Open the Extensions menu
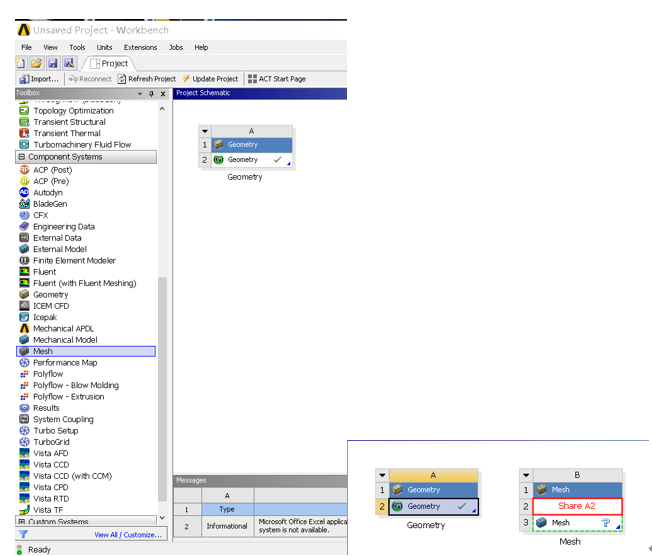This screenshot has width=652, height=556. (140, 47)
